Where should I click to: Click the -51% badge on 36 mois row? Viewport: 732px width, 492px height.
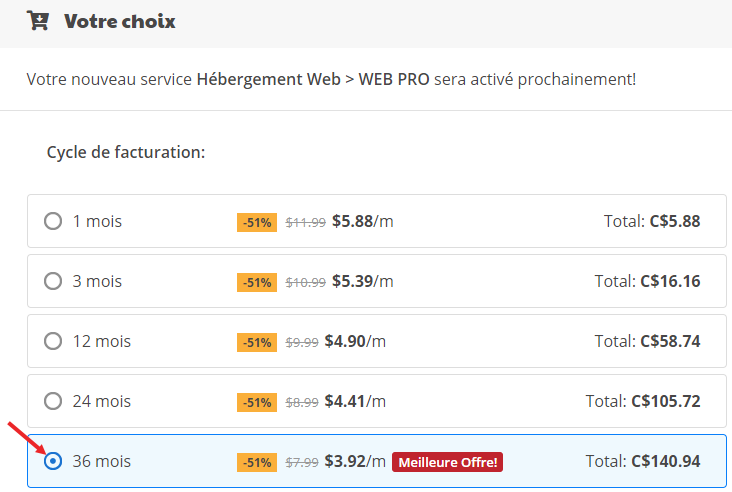256,462
